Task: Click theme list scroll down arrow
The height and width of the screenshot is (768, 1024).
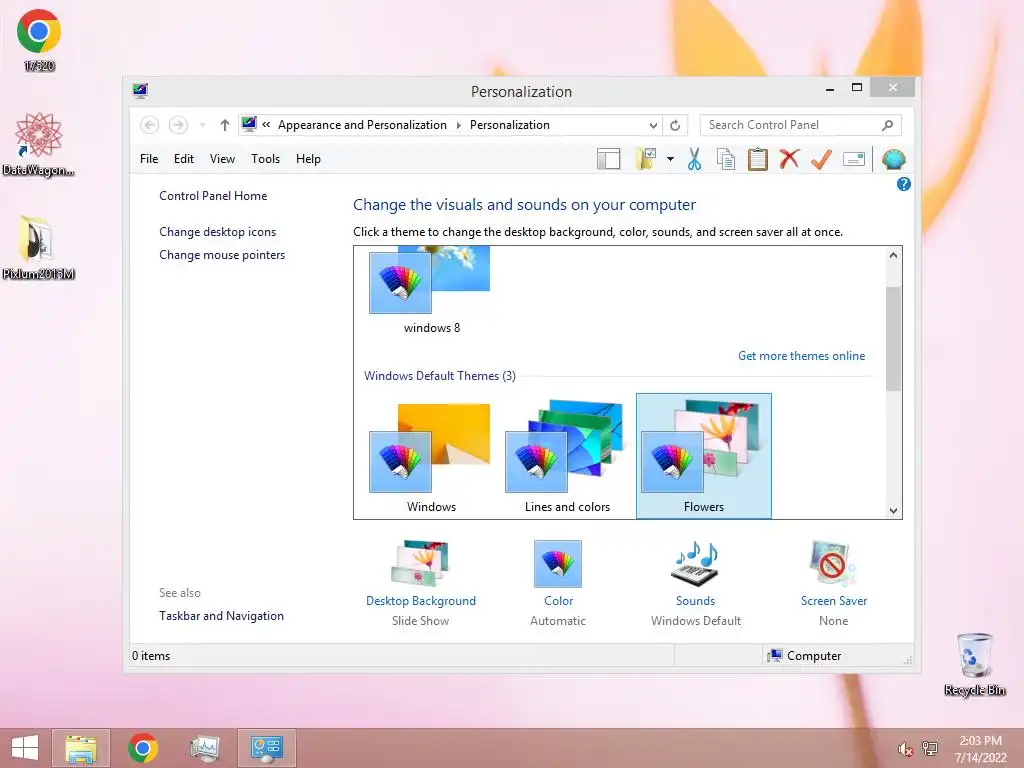Action: 893,511
